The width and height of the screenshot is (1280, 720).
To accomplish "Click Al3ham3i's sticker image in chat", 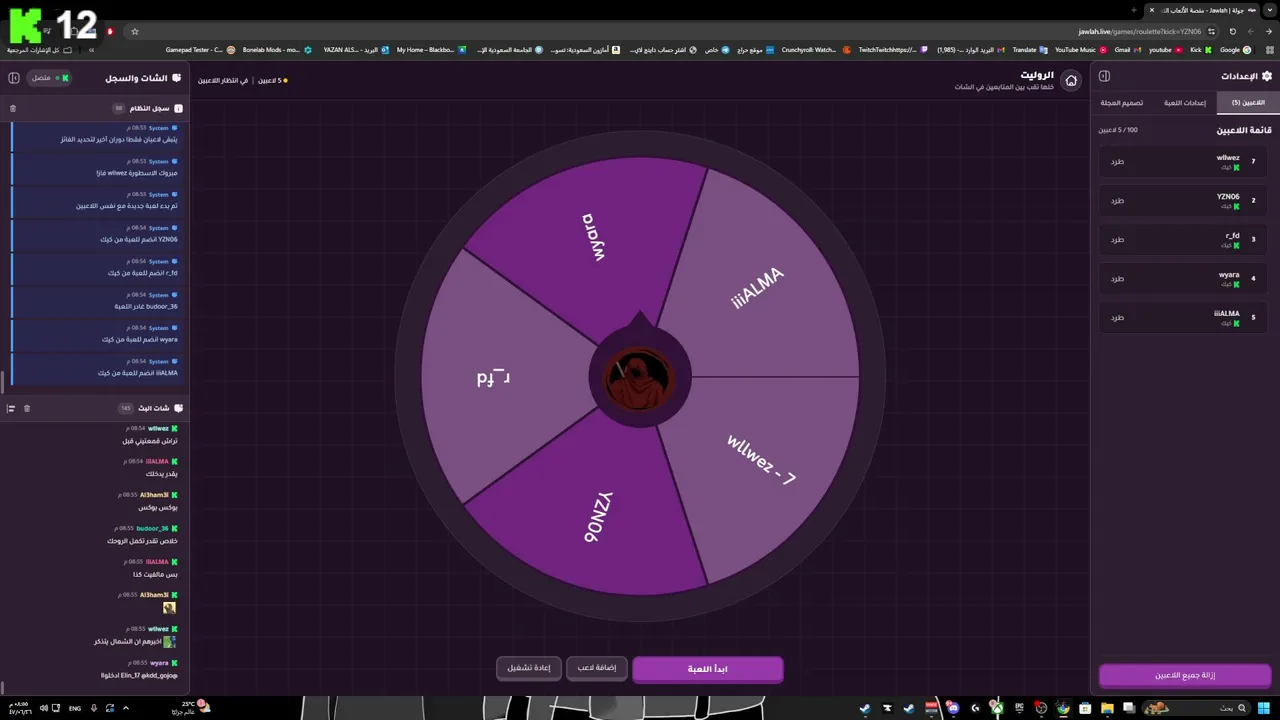I will [x=170, y=608].
